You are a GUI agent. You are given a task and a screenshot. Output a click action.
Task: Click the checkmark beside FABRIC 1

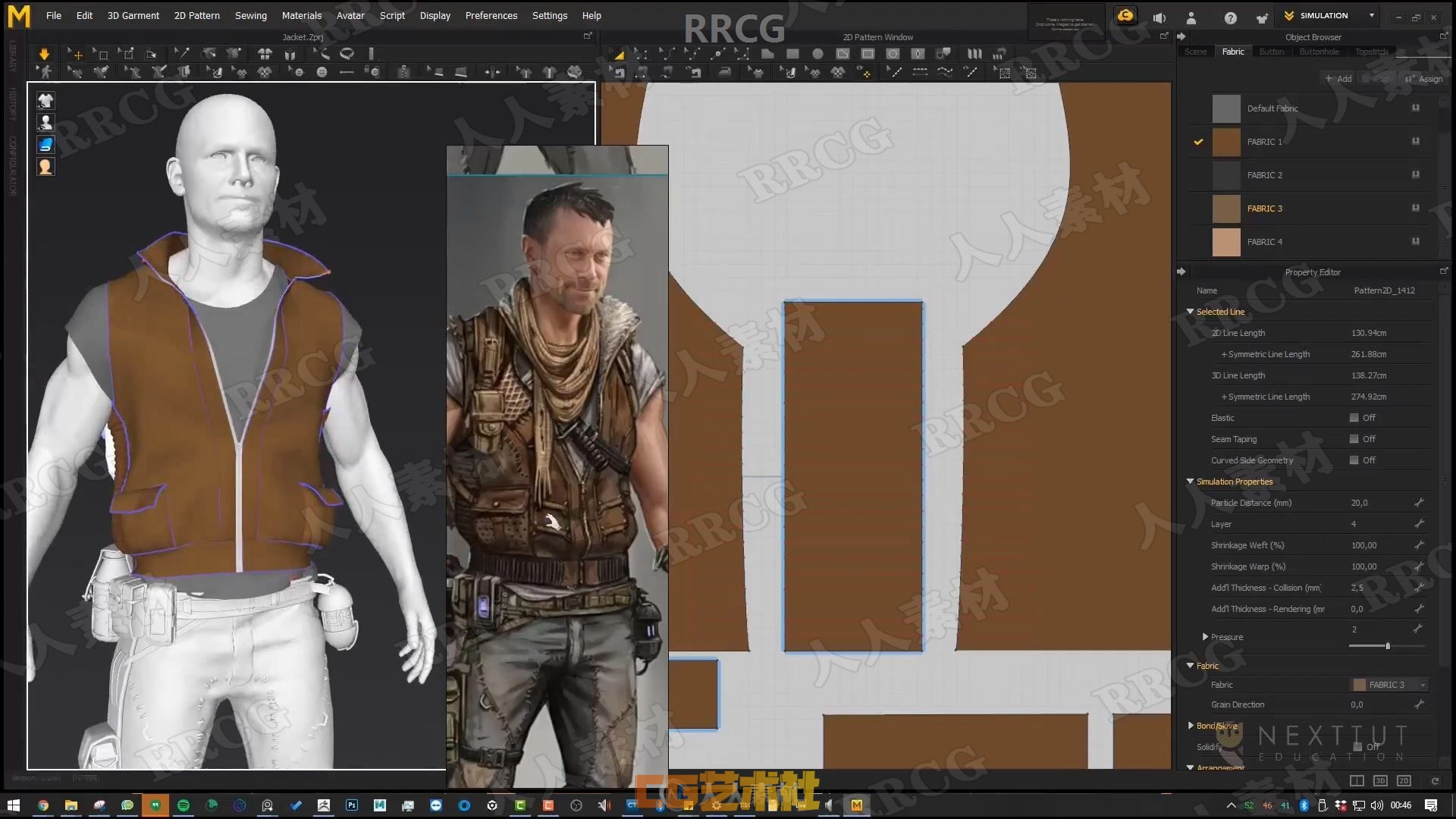pyautogui.click(x=1198, y=142)
